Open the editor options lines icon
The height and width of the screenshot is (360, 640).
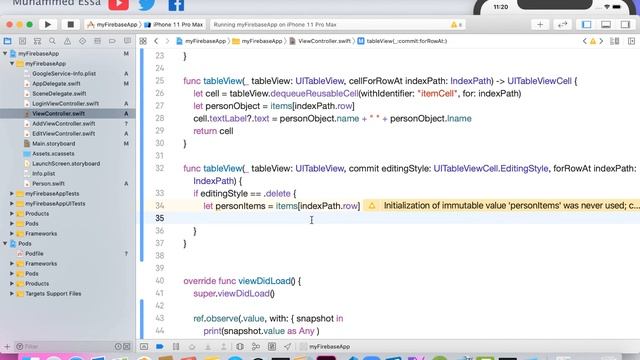614,41
